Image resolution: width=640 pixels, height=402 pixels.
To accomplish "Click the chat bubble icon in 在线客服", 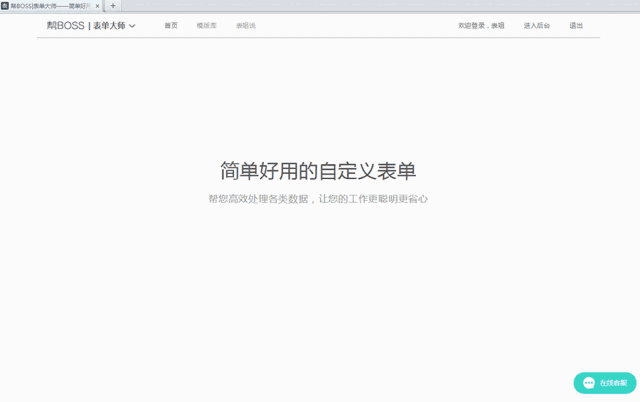I will click(x=589, y=383).
